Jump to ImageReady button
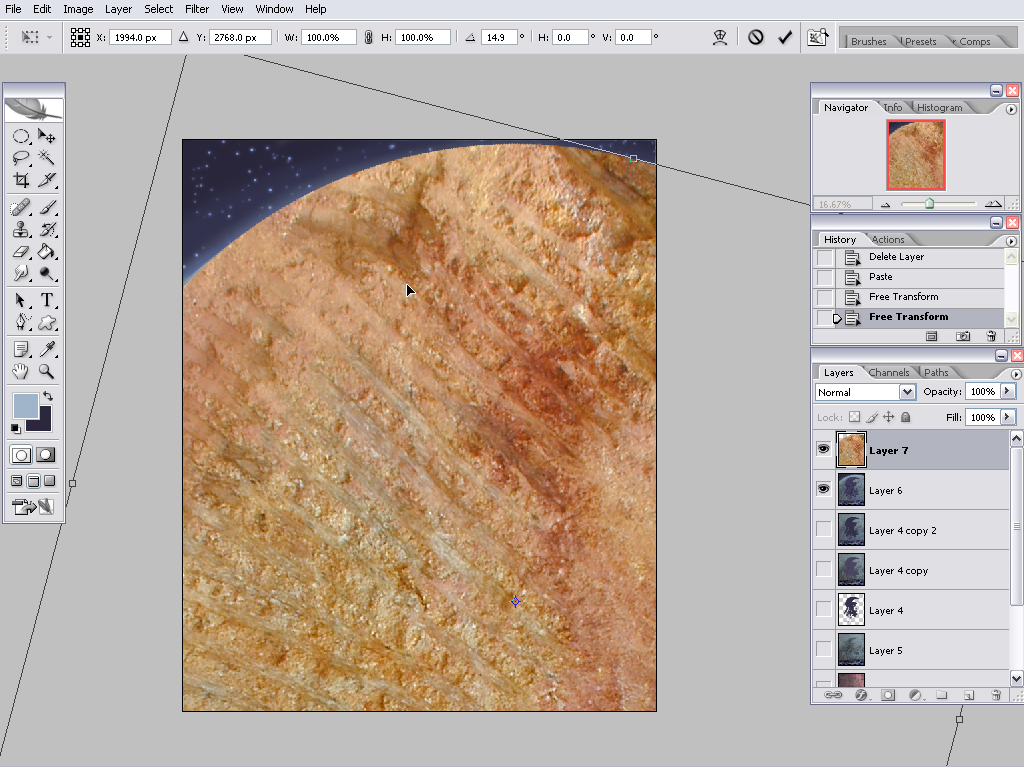Viewport: 1024px width, 768px height. coord(33,506)
